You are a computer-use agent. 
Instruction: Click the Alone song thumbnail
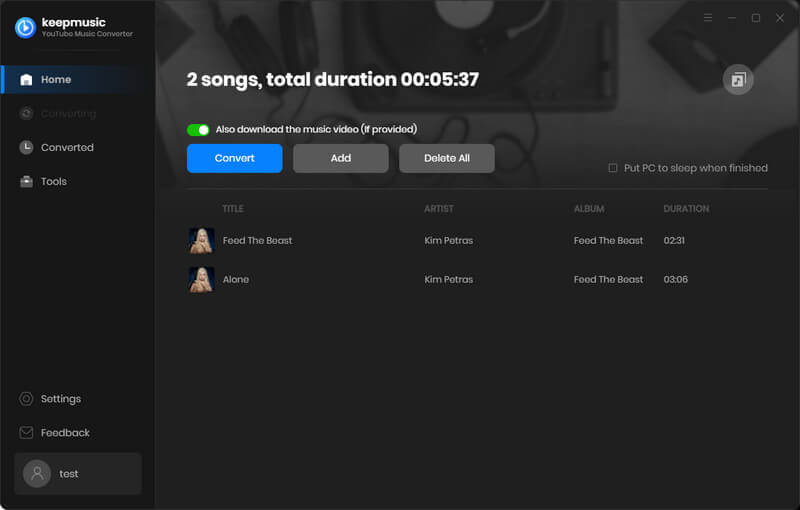201,279
